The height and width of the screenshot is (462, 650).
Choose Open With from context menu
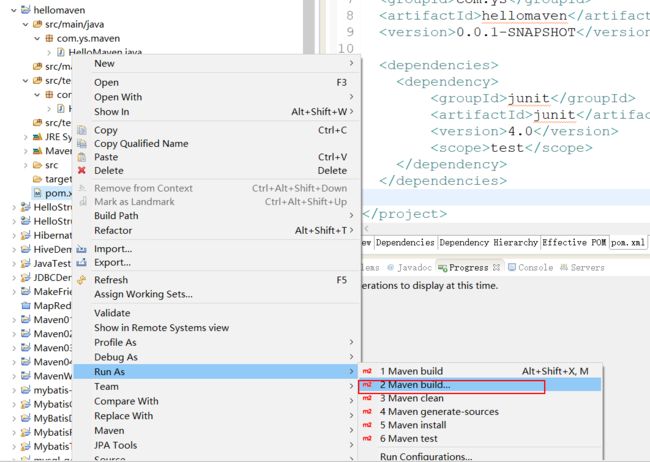217,97
